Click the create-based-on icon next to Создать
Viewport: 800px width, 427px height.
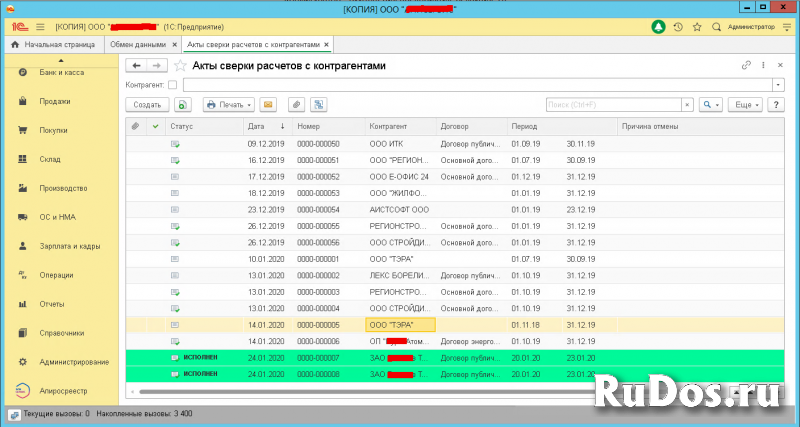coord(182,104)
